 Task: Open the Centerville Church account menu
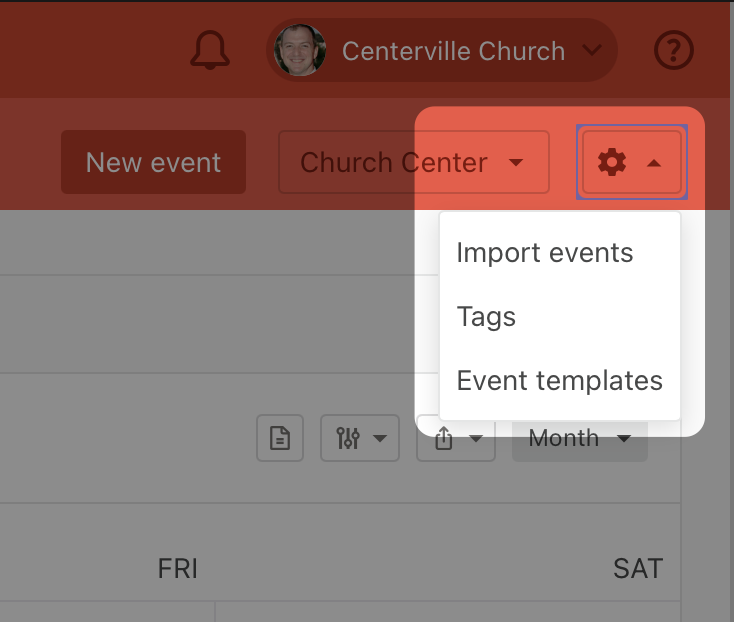(453, 51)
